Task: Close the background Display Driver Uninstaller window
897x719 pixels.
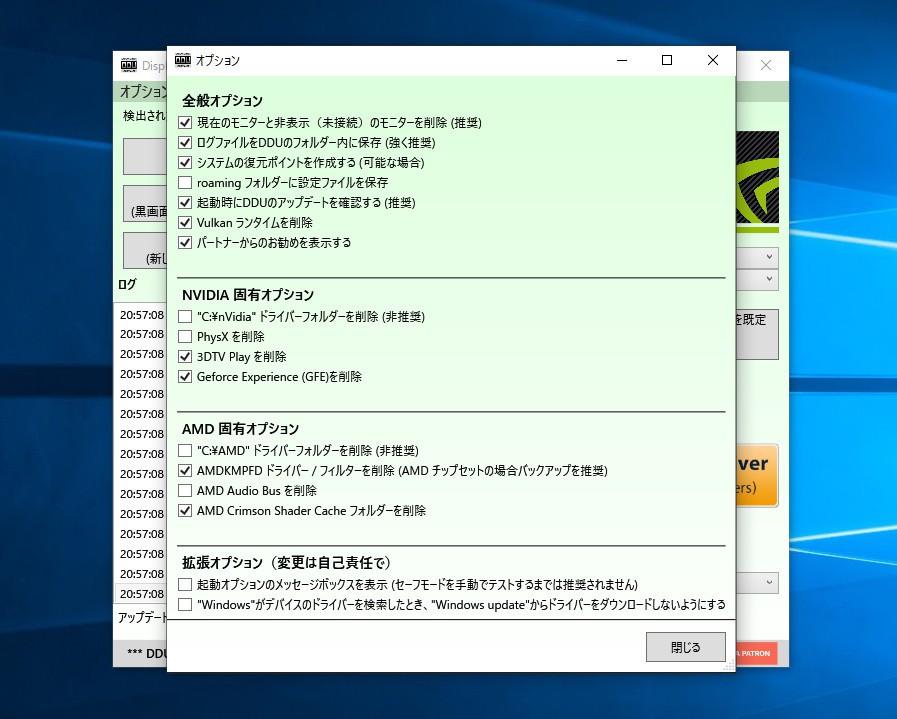Action: (766, 65)
